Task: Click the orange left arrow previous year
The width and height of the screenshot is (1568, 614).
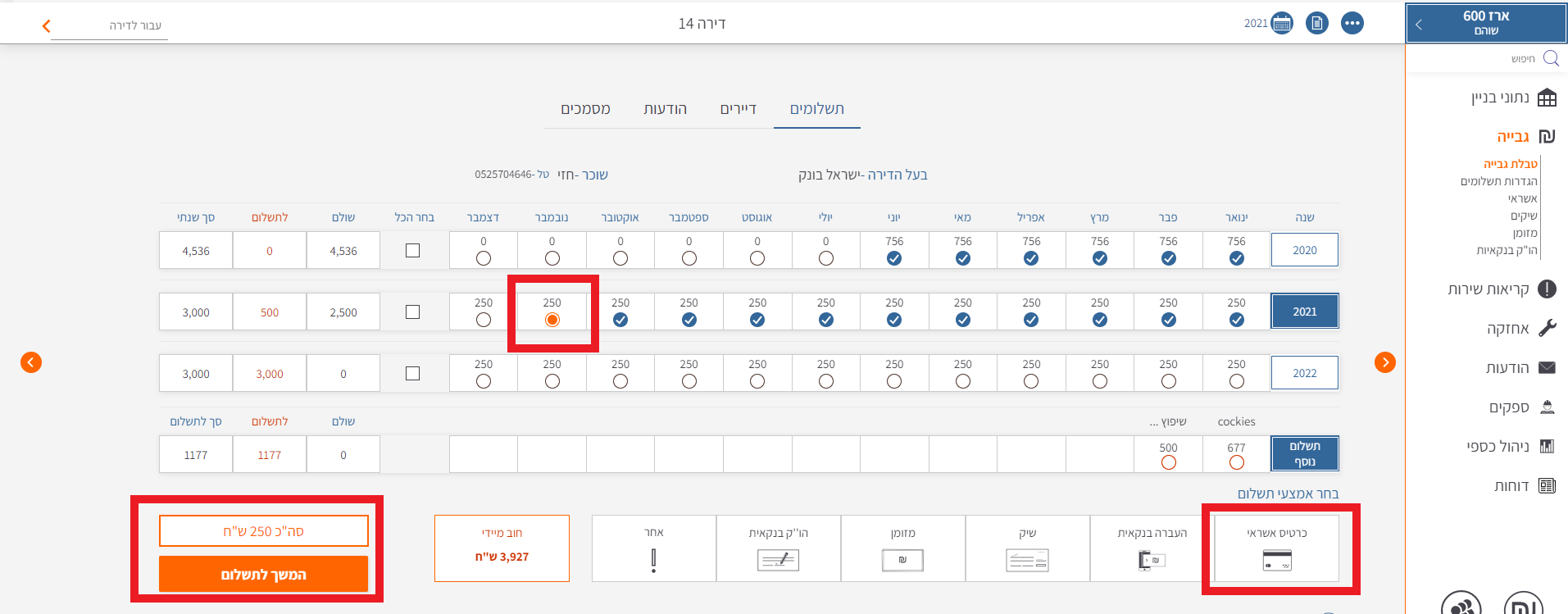Action: (31, 362)
